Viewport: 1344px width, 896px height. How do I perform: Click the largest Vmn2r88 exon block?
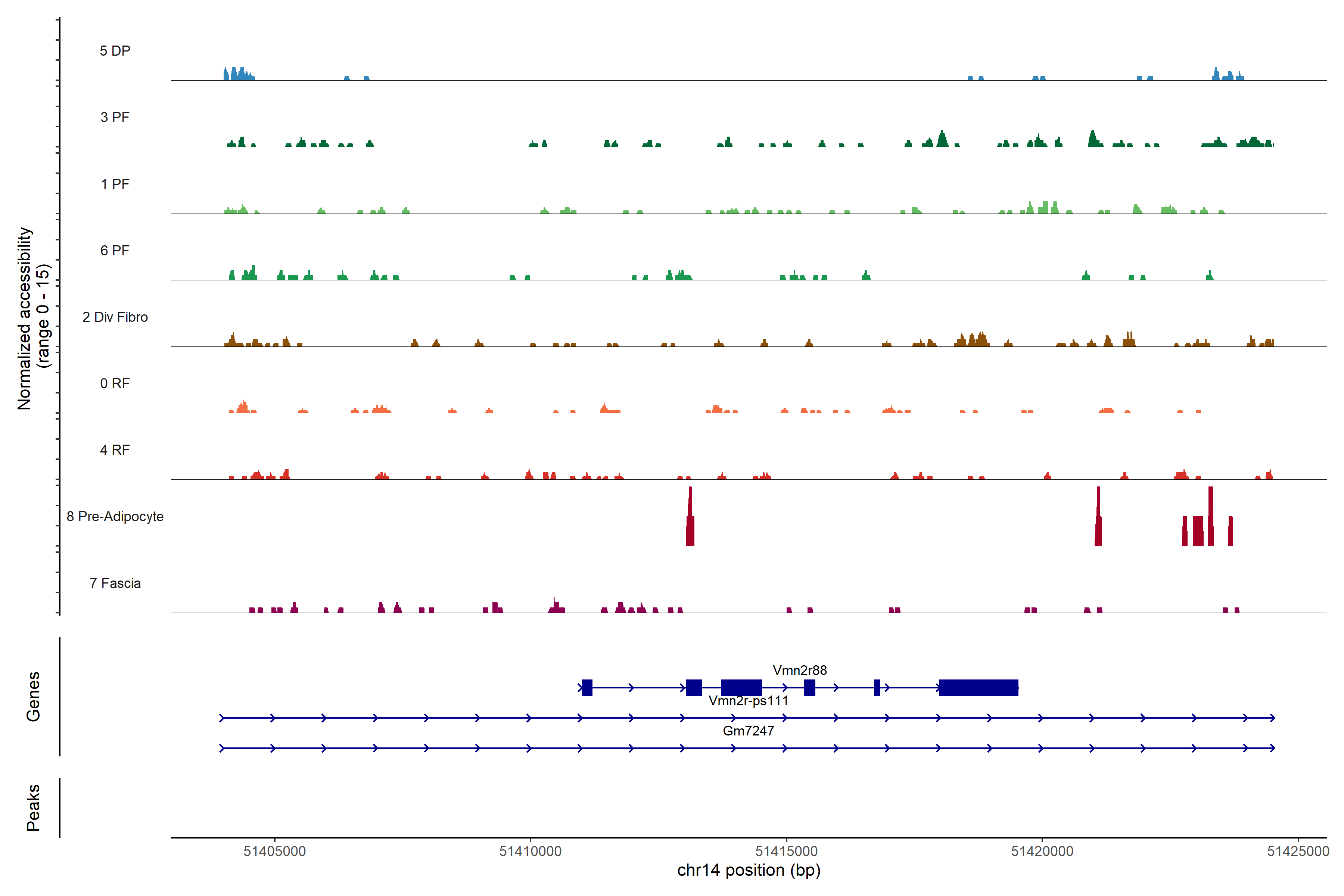(x=978, y=687)
